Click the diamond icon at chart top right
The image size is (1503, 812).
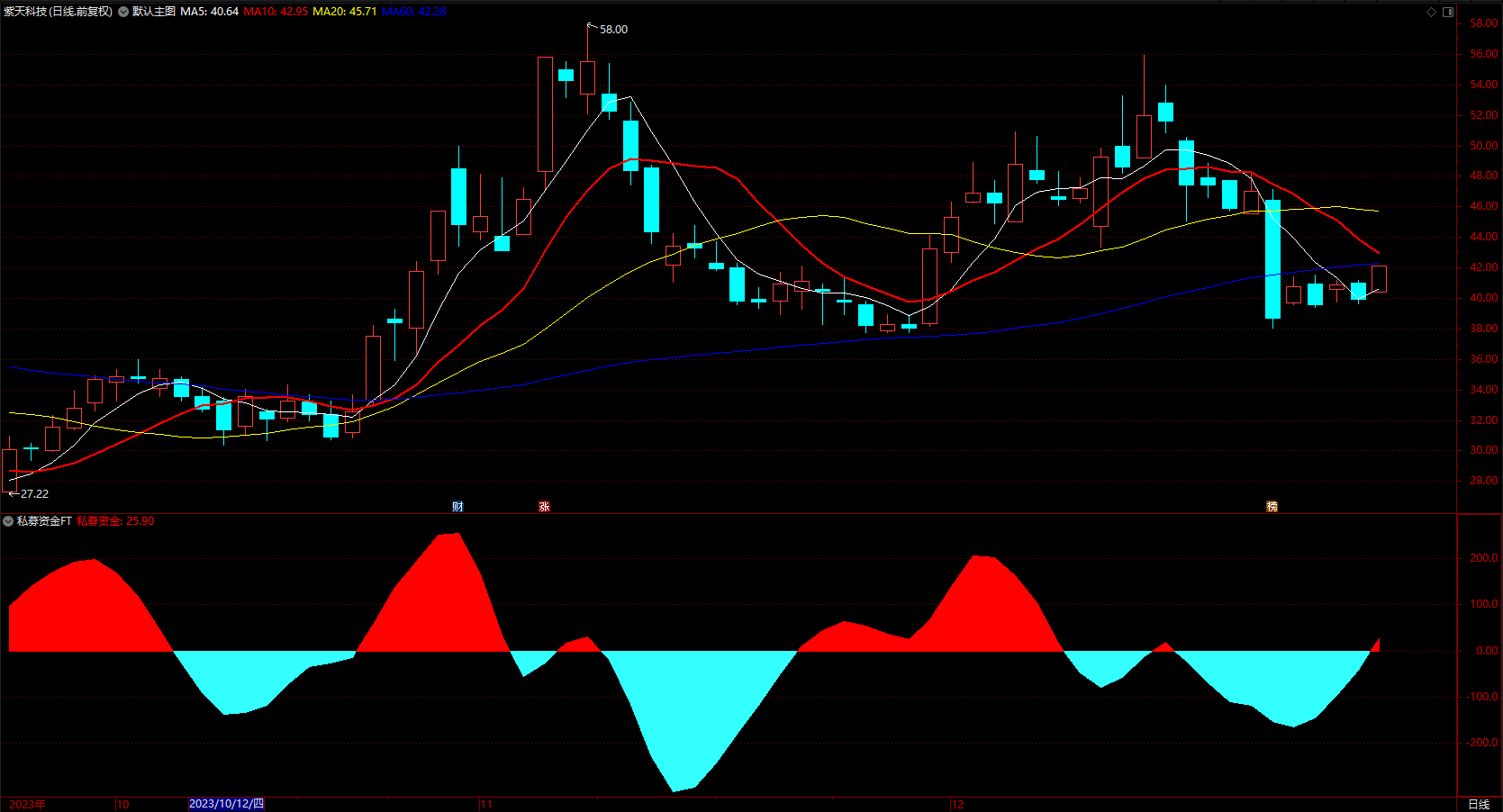point(1432,12)
